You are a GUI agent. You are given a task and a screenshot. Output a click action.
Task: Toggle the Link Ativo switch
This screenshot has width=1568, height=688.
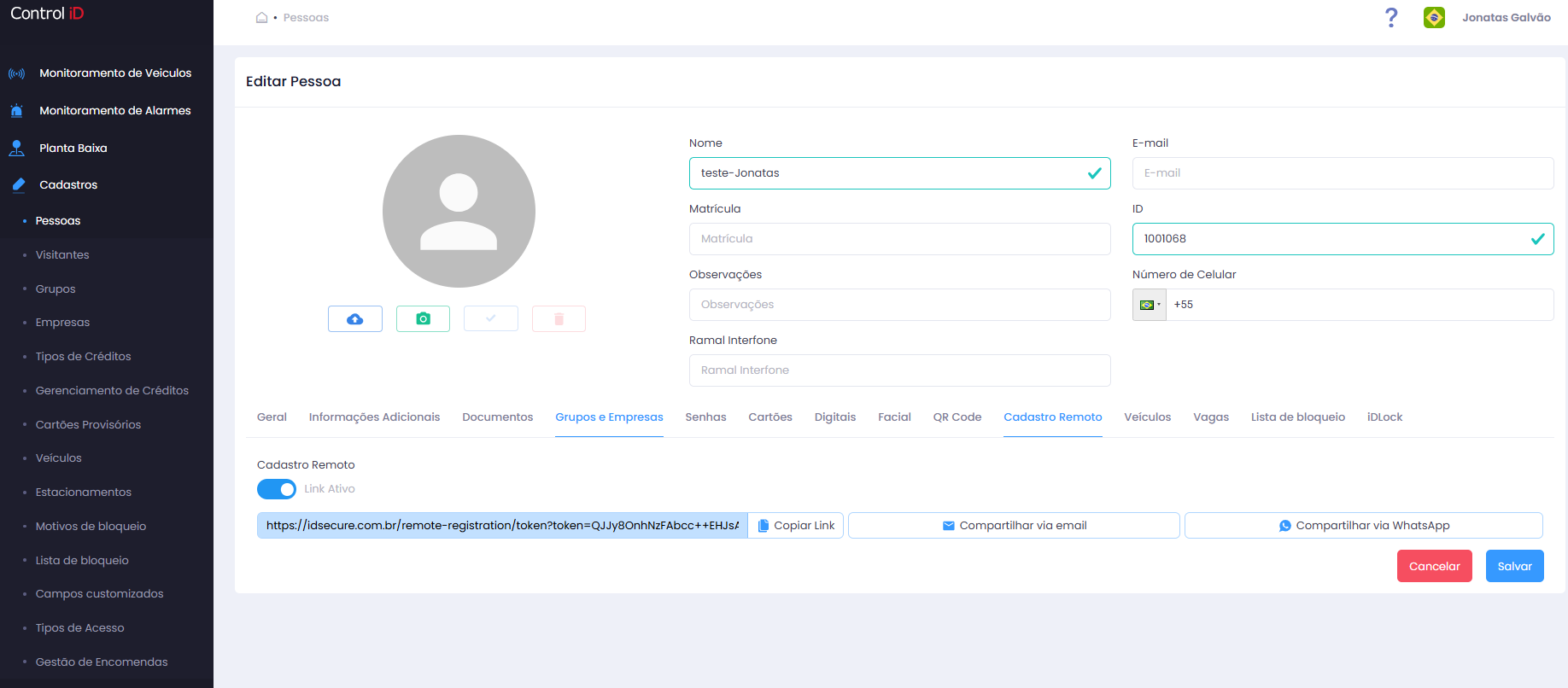[x=277, y=489]
